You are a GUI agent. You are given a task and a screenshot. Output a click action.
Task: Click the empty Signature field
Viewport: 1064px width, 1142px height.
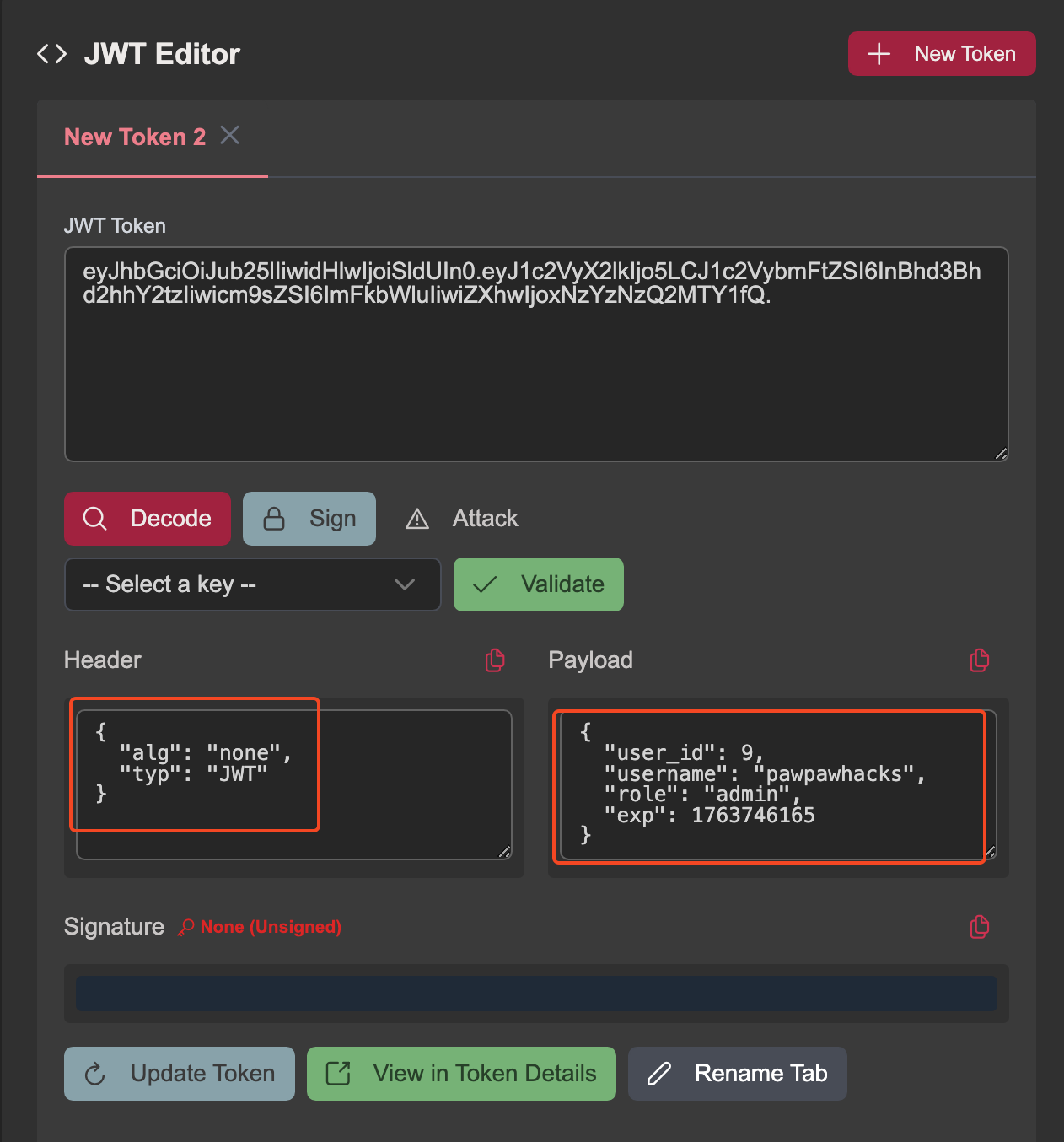coord(536,994)
